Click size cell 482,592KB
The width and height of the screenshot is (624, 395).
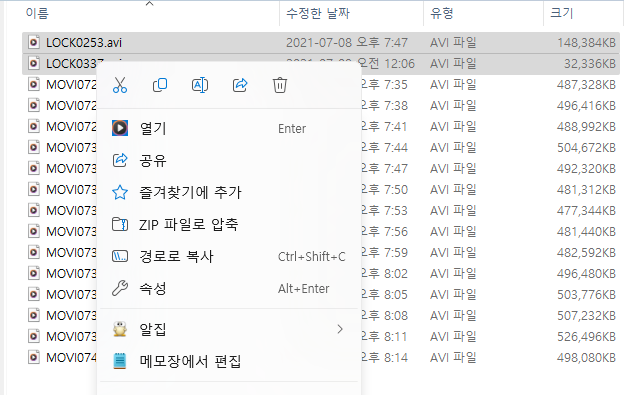(x=587, y=253)
